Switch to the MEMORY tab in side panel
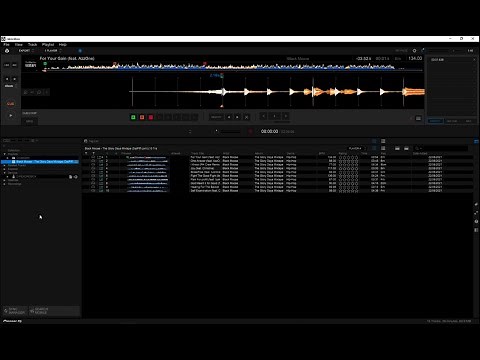 tap(435, 121)
